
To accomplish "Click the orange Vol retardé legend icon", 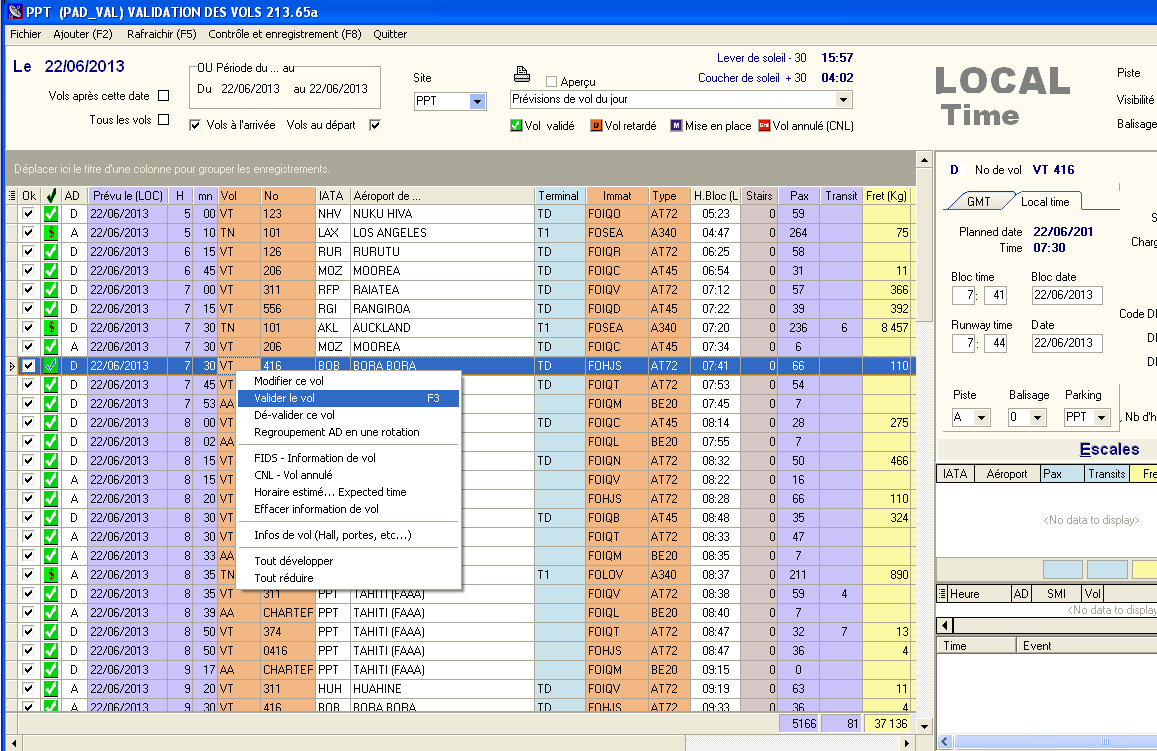I will pyautogui.click(x=596, y=126).
